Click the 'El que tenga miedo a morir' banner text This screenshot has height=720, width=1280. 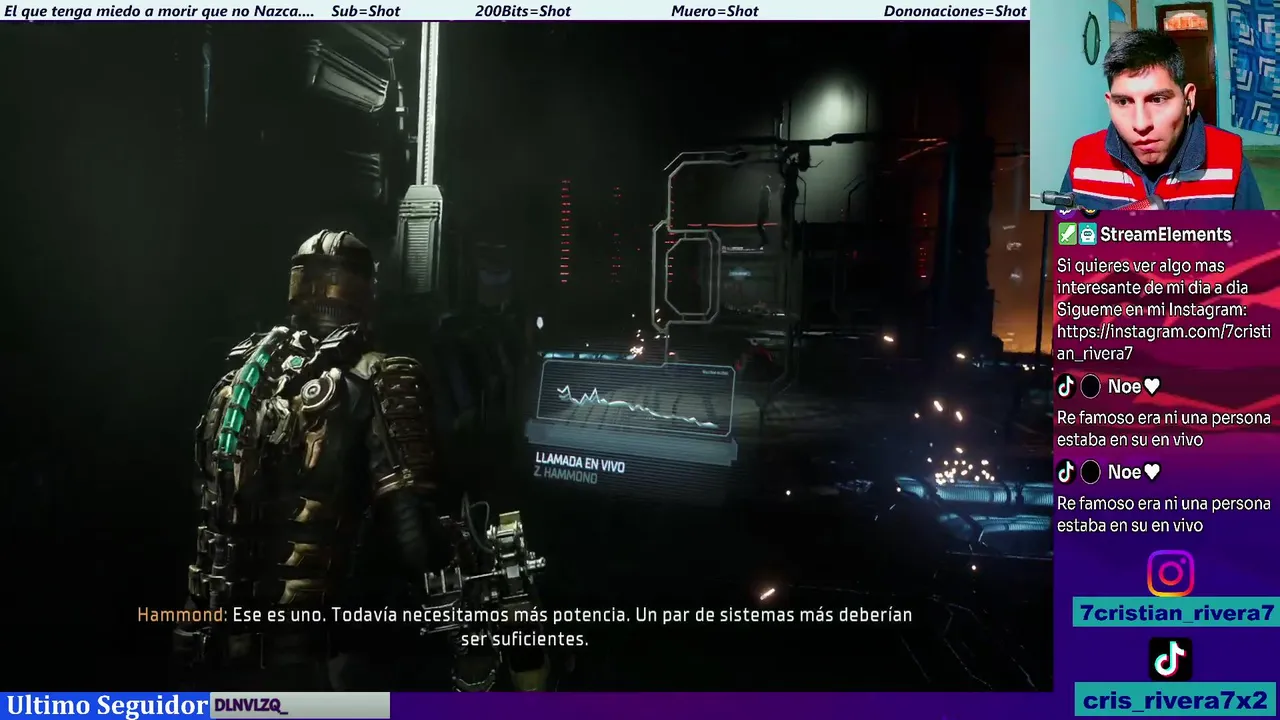[x=159, y=11]
